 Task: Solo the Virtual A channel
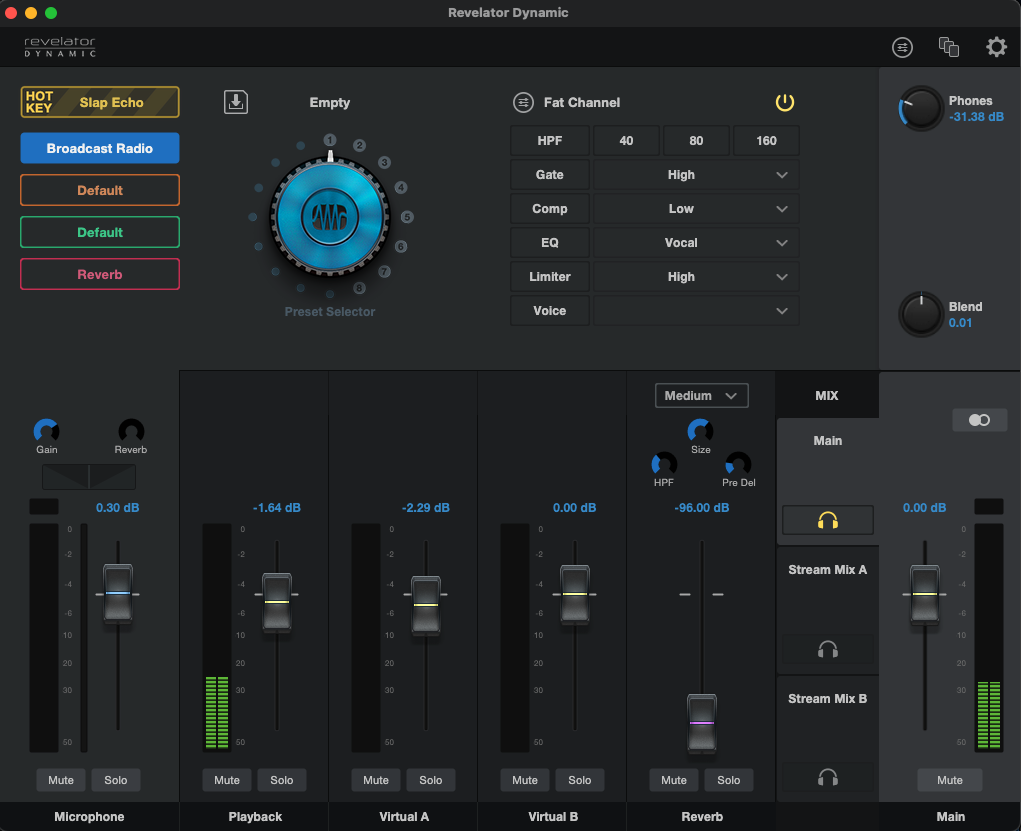click(x=430, y=780)
